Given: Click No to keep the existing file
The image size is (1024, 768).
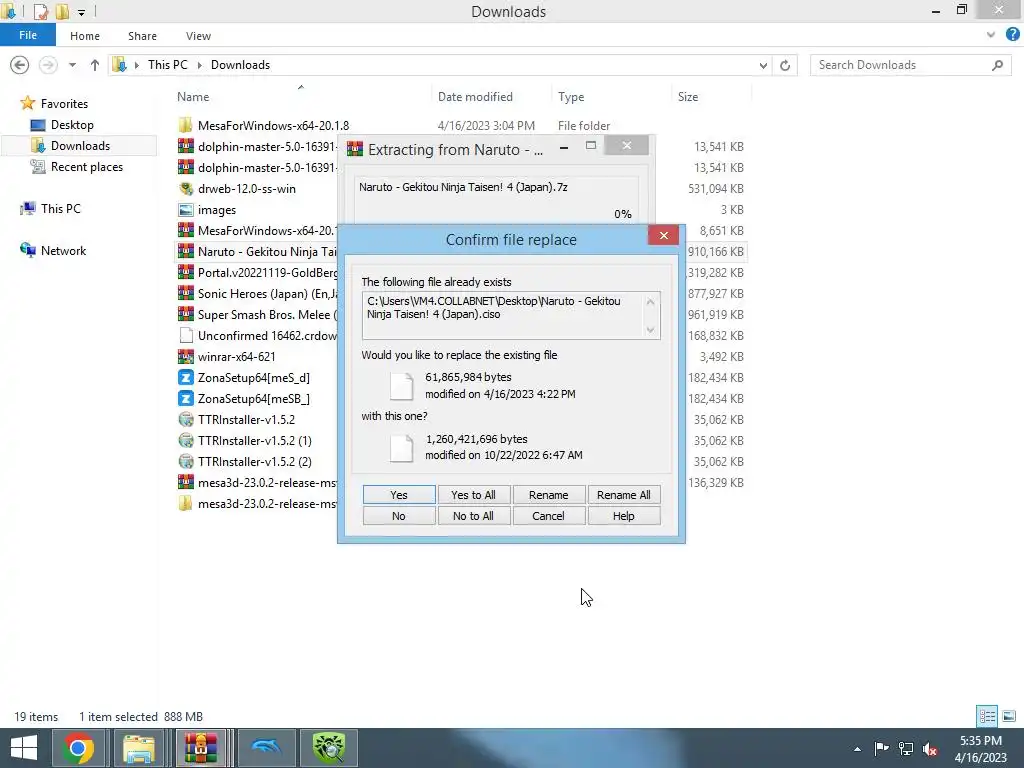Looking at the screenshot, I should tap(398, 516).
